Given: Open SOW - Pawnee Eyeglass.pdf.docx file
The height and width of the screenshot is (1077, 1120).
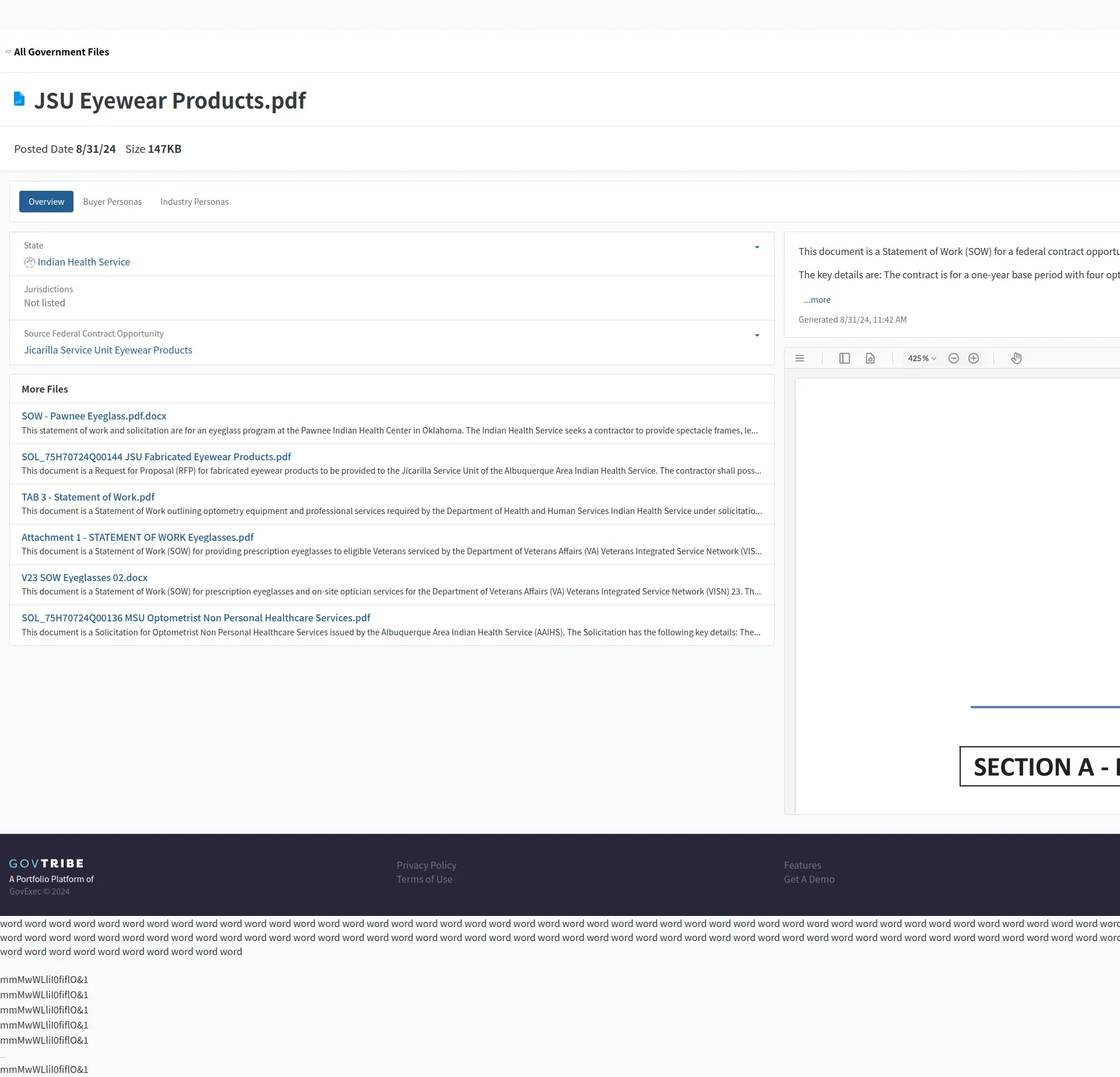Looking at the screenshot, I should click(94, 416).
